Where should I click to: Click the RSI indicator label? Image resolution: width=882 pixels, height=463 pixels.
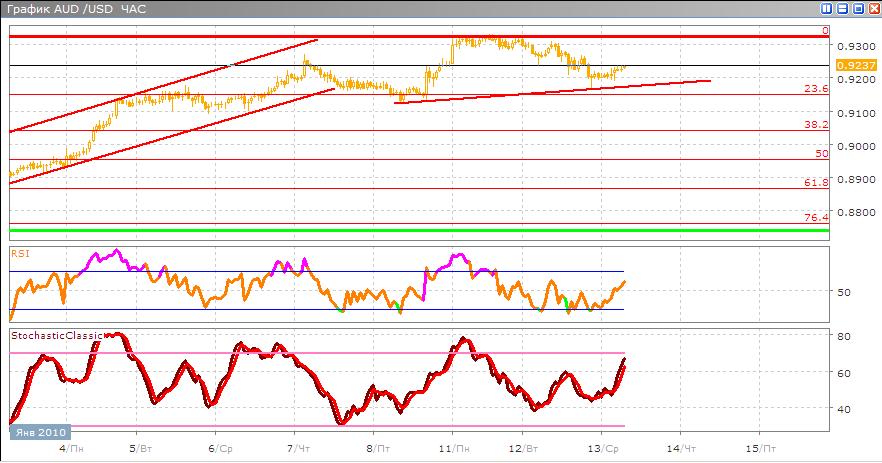point(20,254)
